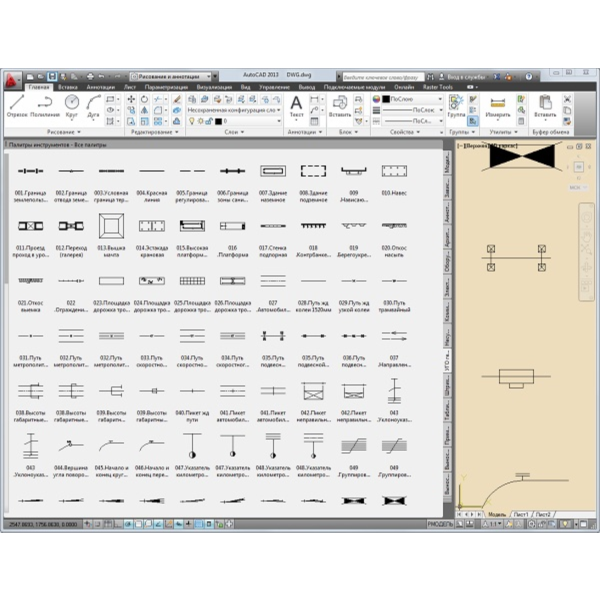Viewport: 600px width, 600px height.
Task: Expand the Рисование panel
Action: pyautogui.click(x=64, y=132)
